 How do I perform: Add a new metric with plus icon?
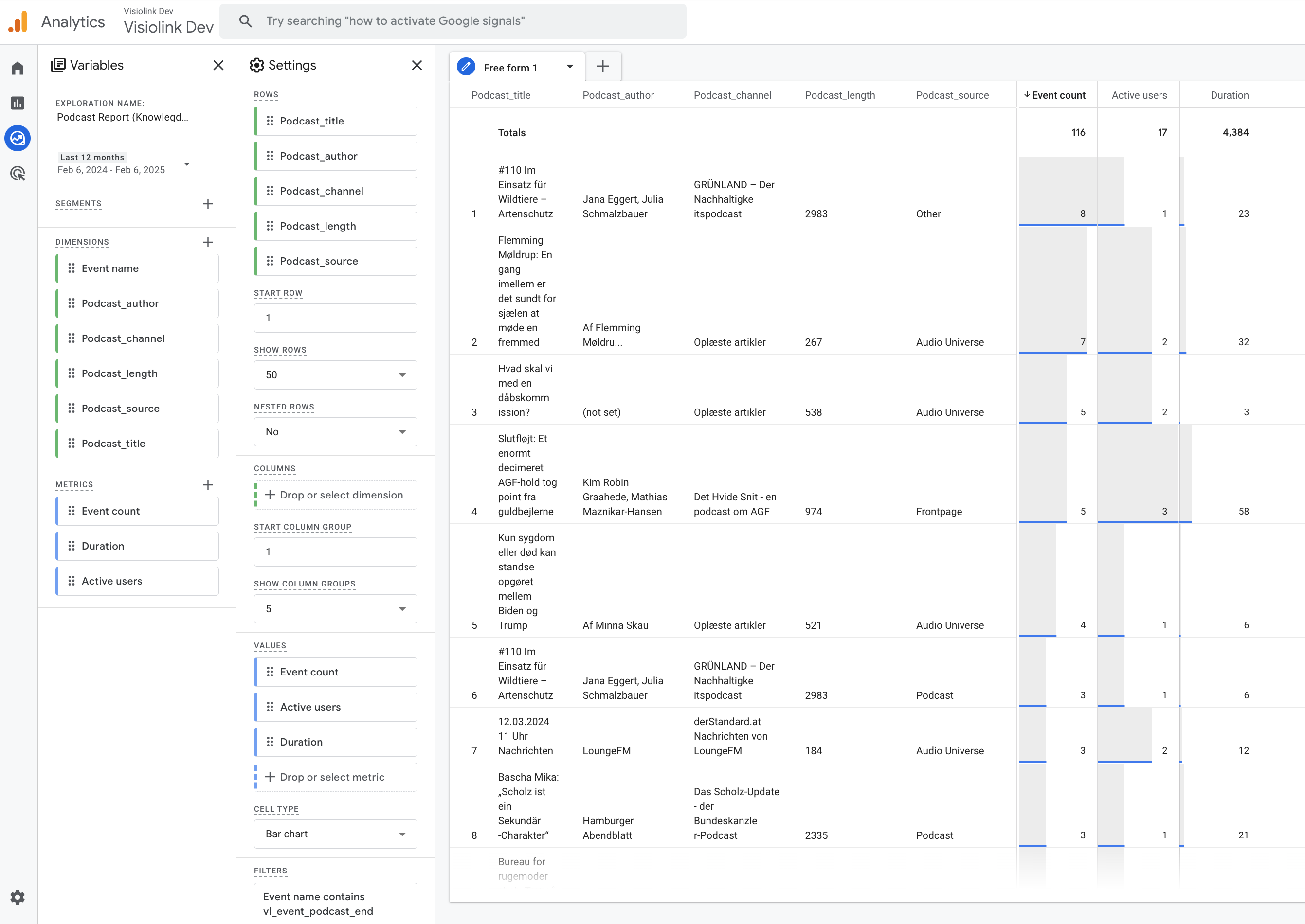tap(208, 485)
